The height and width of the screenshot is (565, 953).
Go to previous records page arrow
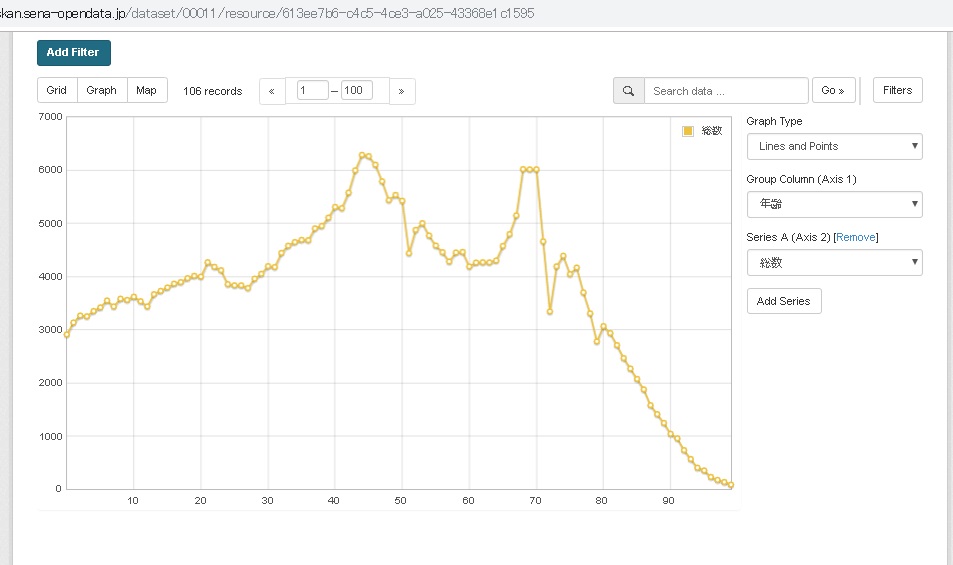click(x=271, y=91)
